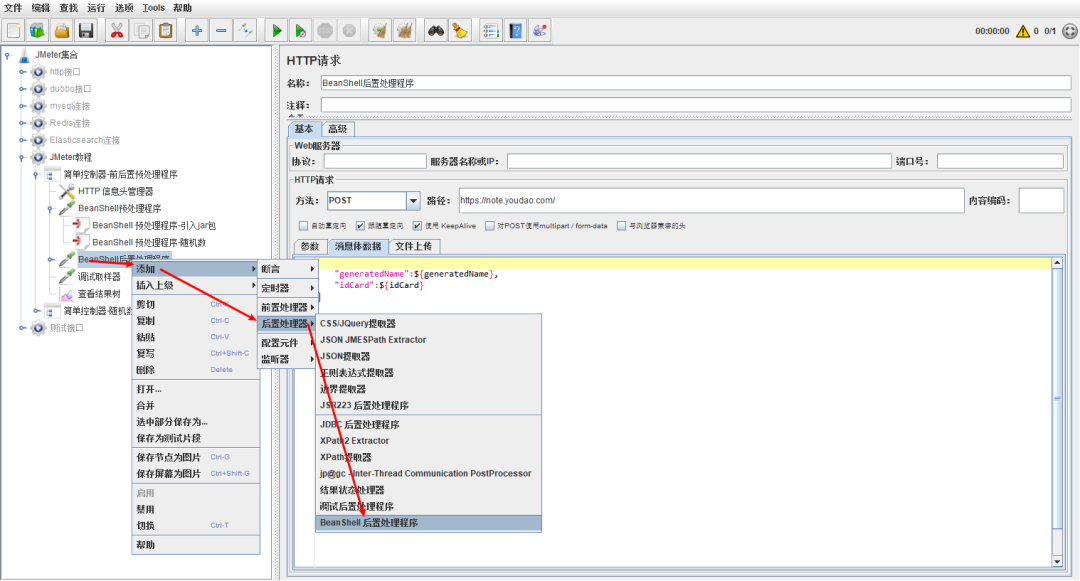Click the yellow warning triangle log icon

(1023, 31)
